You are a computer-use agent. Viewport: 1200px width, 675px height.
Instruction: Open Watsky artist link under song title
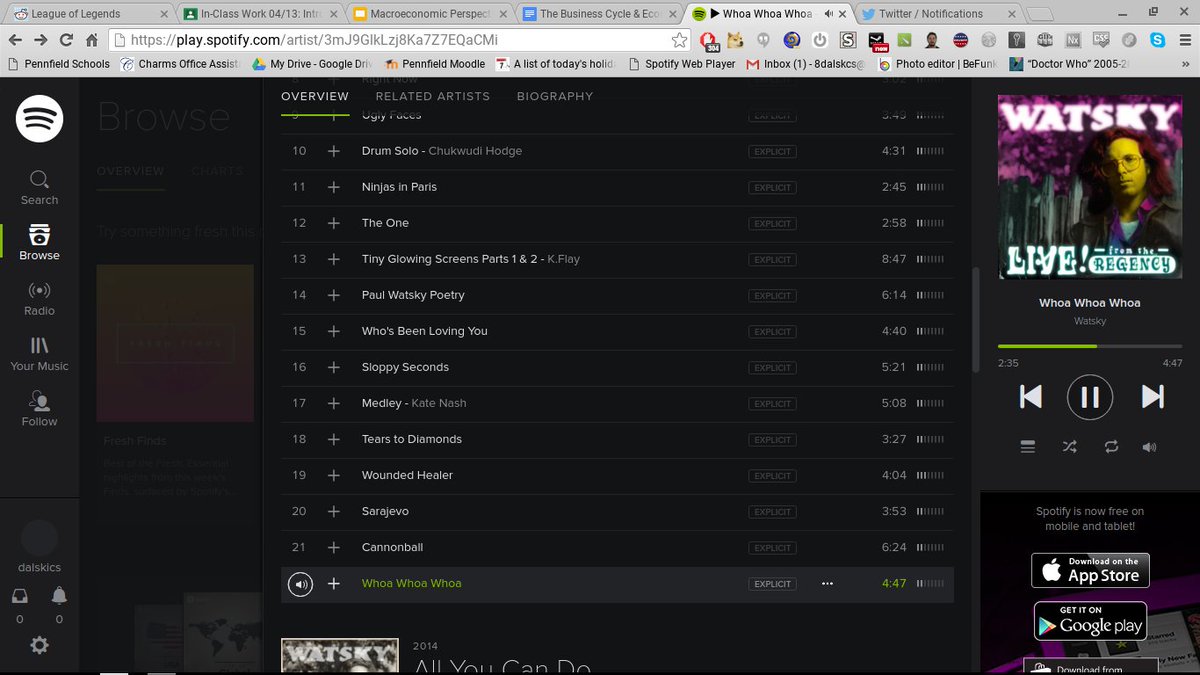tap(1090, 321)
